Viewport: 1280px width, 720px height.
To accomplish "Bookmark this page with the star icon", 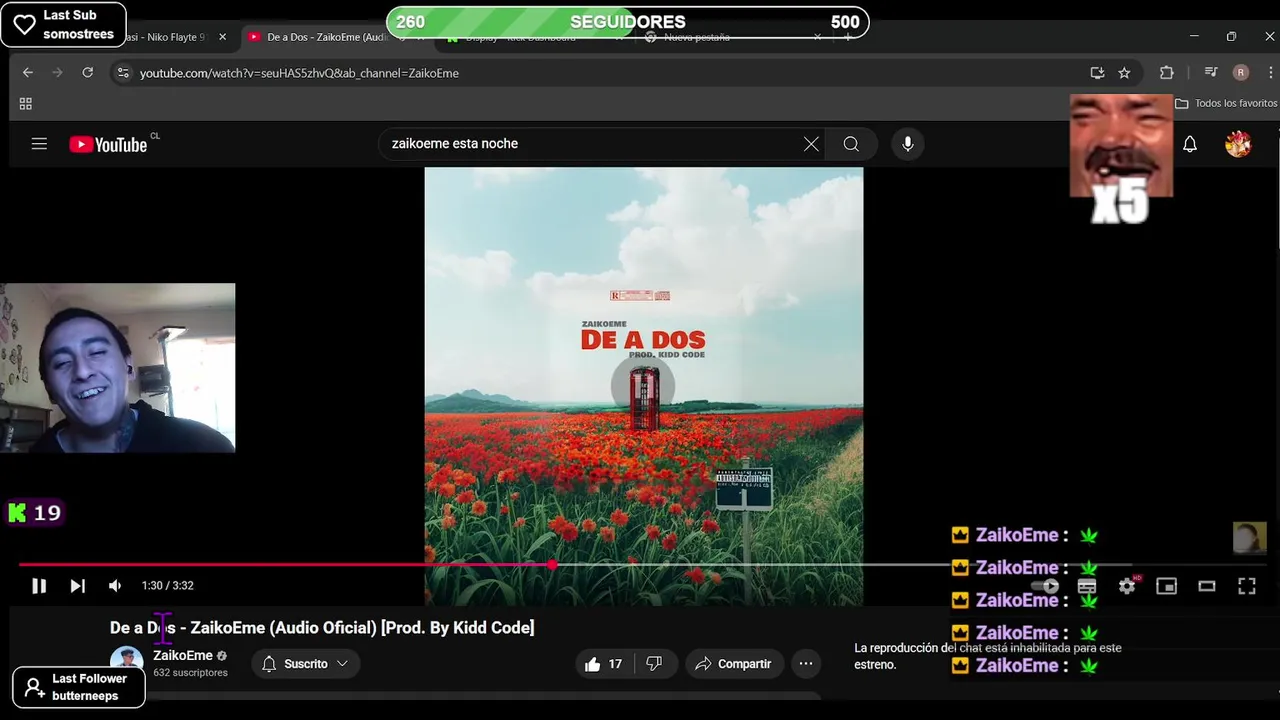I will 1124,73.
